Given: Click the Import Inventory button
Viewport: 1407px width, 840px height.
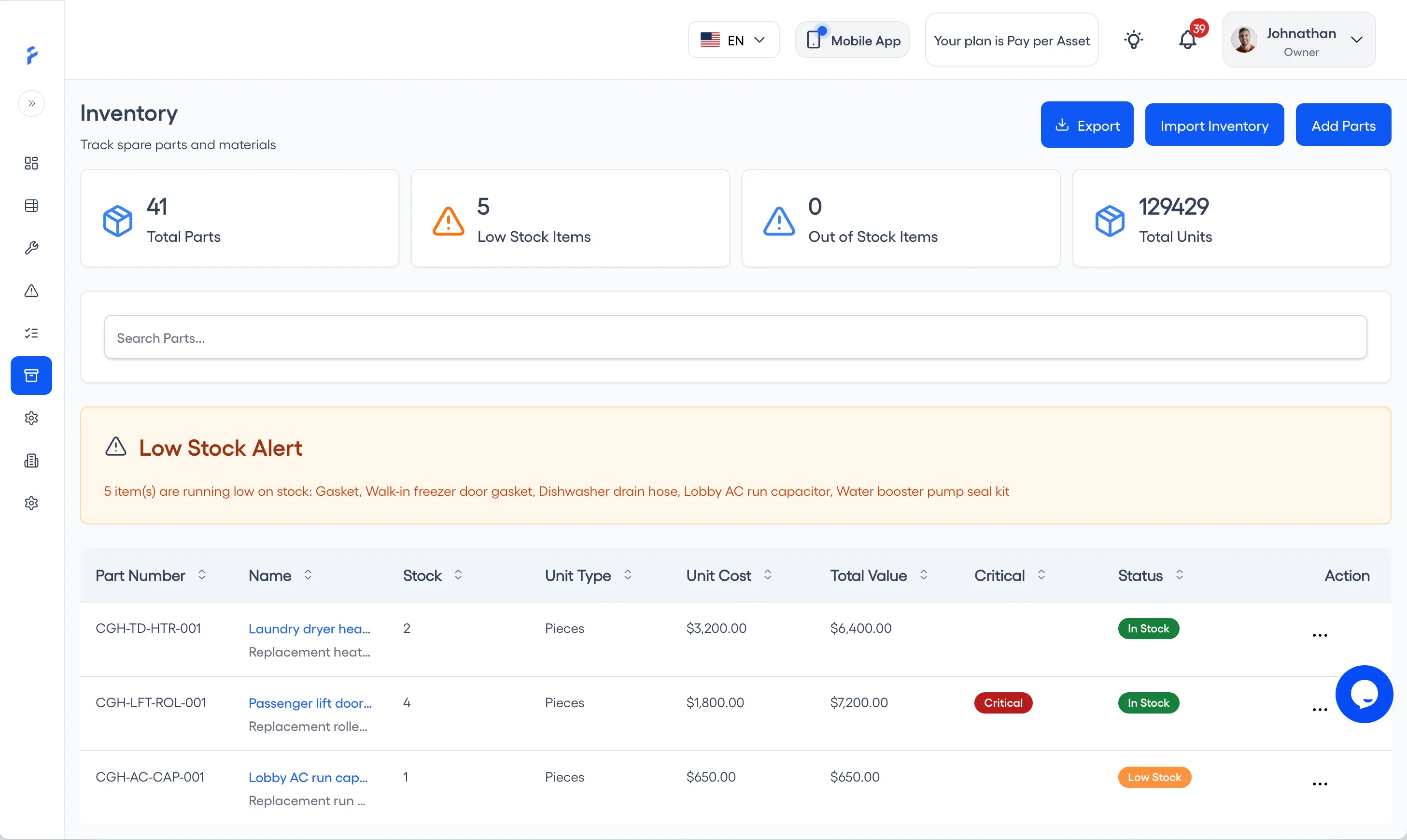Looking at the screenshot, I should click(x=1214, y=125).
